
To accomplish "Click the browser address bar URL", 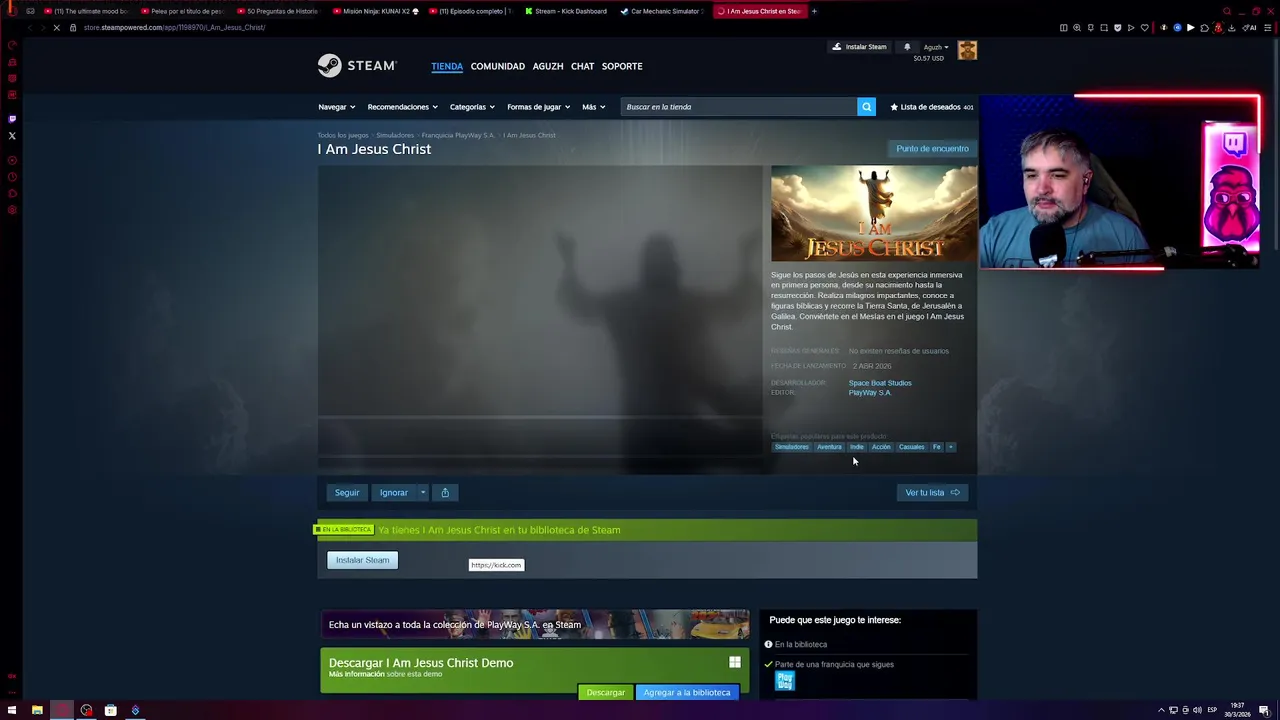I will [x=174, y=27].
